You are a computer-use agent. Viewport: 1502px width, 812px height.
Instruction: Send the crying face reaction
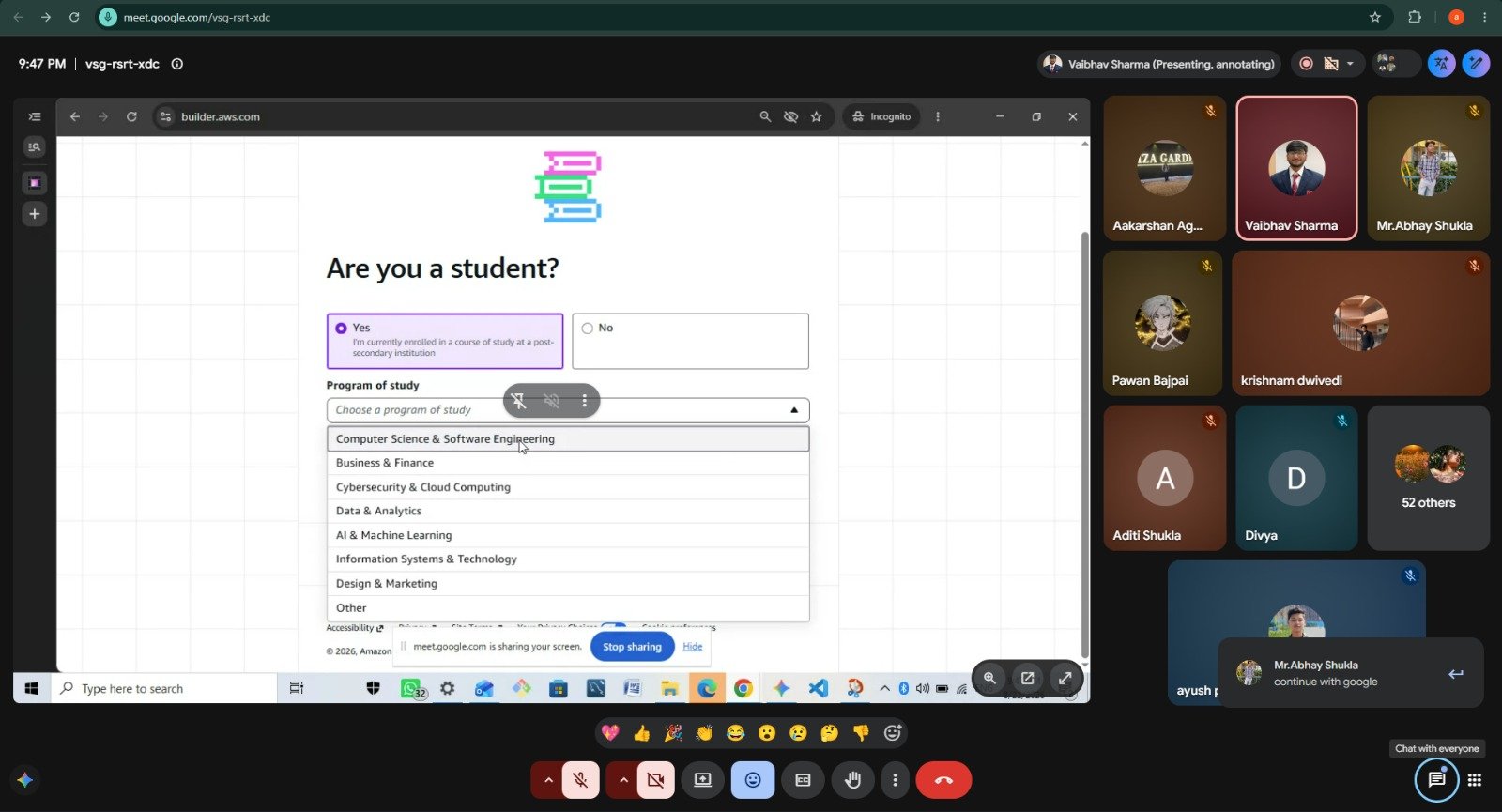pos(798,733)
